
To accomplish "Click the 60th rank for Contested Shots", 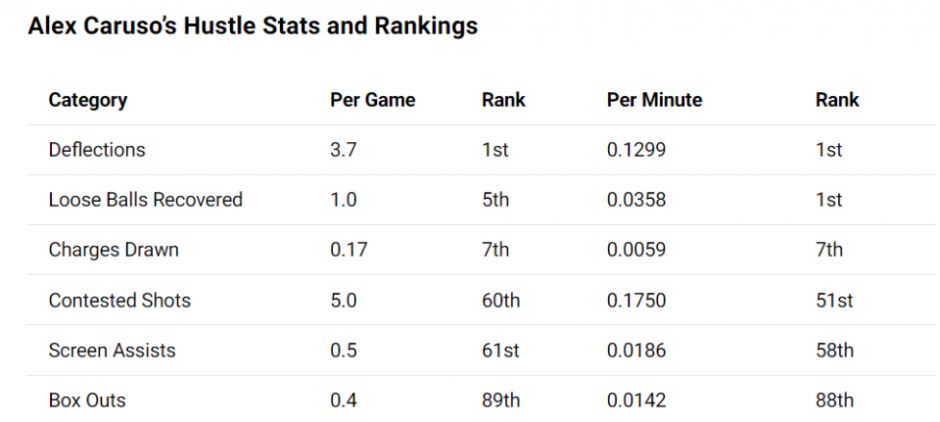I will pyautogui.click(x=500, y=300).
